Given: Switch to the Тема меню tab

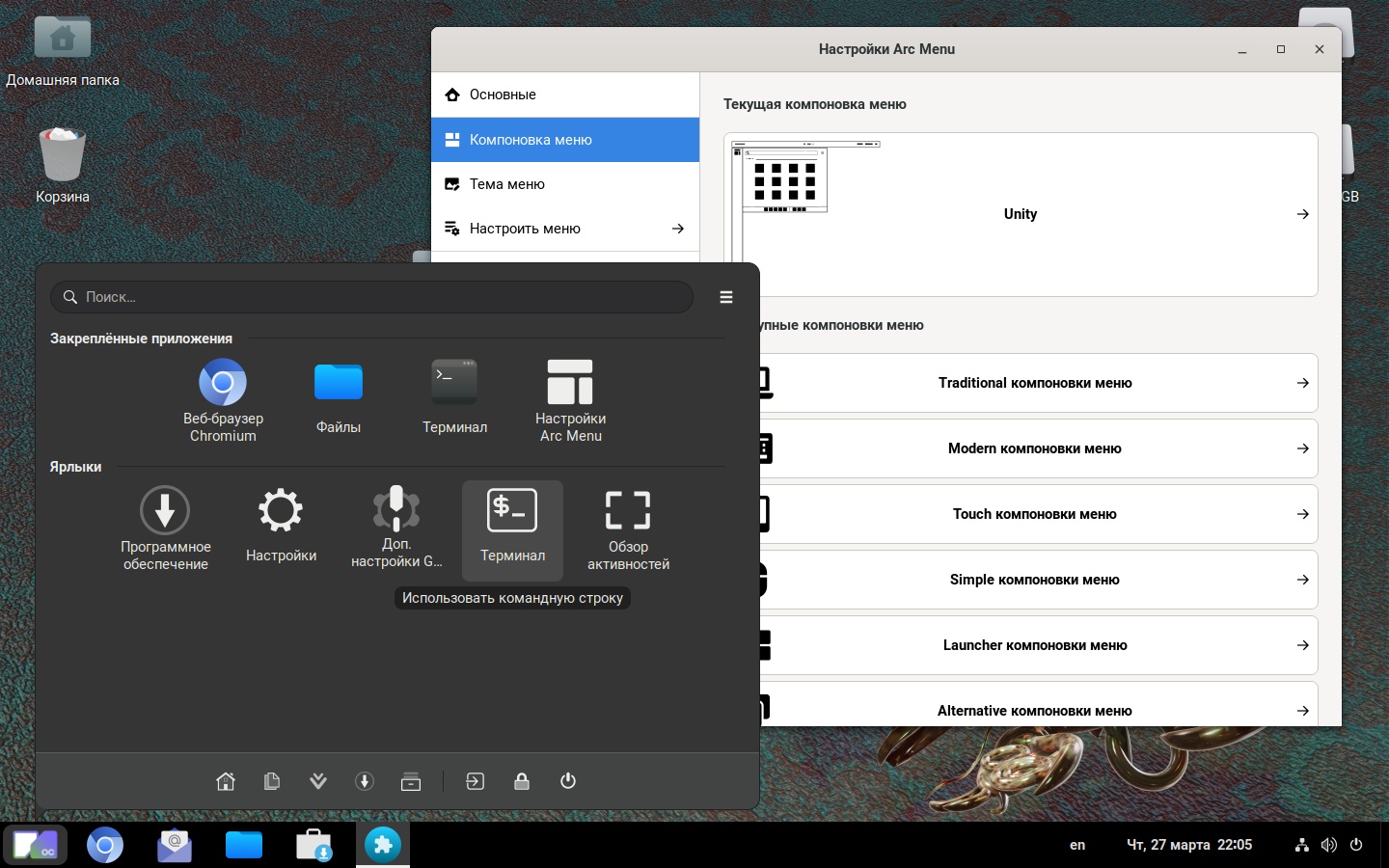Looking at the screenshot, I should coord(565,184).
